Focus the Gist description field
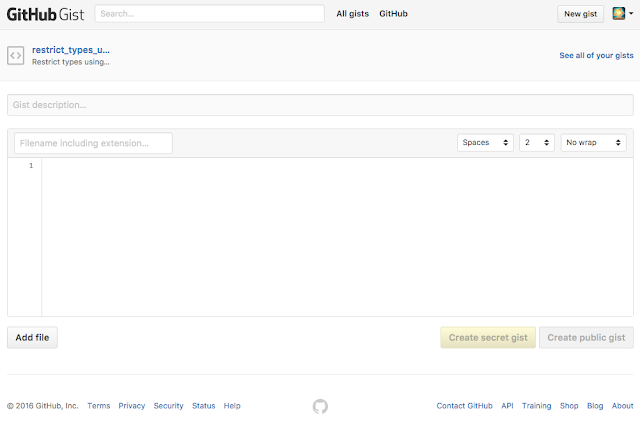The height and width of the screenshot is (443, 640). pyautogui.click(x=320, y=105)
